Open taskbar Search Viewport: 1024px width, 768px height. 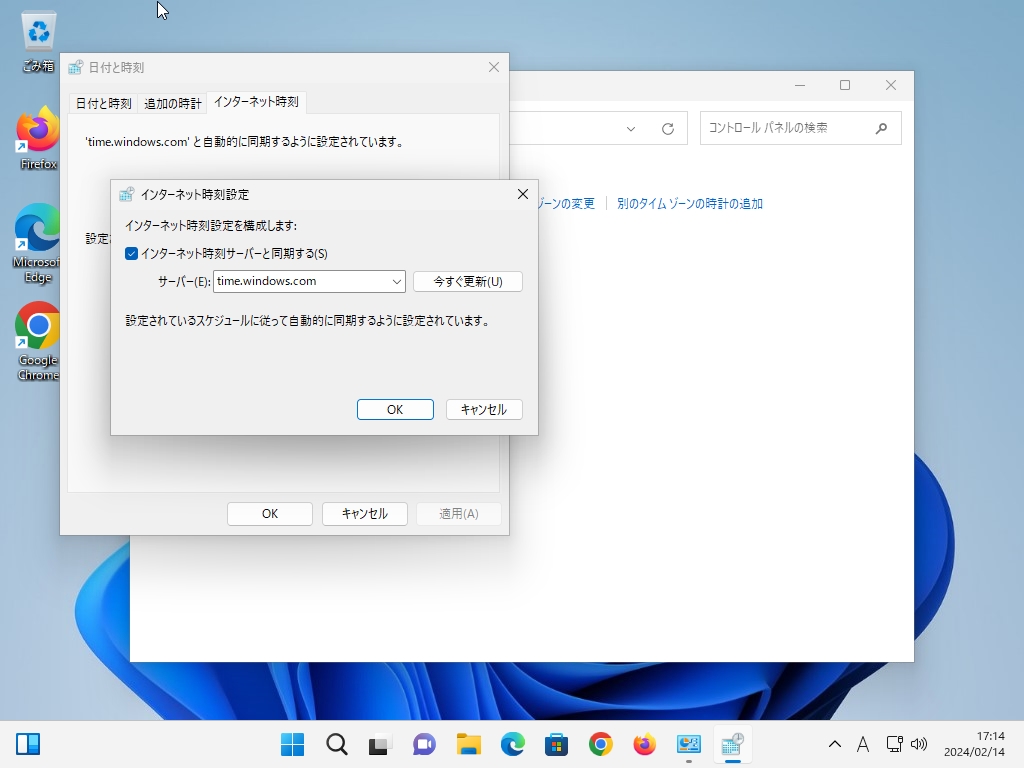pos(337,744)
